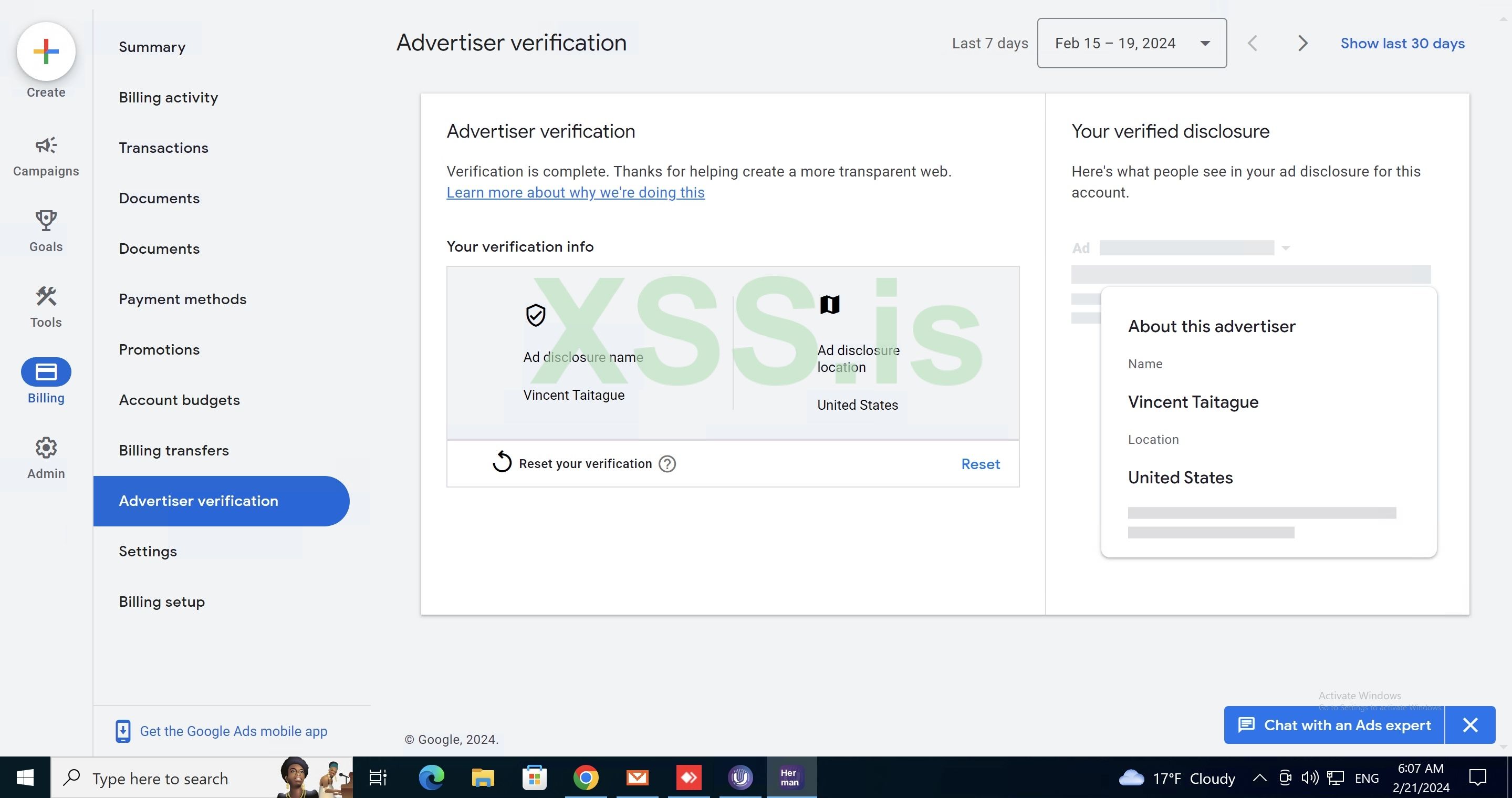The height and width of the screenshot is (798, 1512).
Task: Open Campaigns via megaphone icon
Action: point(46,146)
